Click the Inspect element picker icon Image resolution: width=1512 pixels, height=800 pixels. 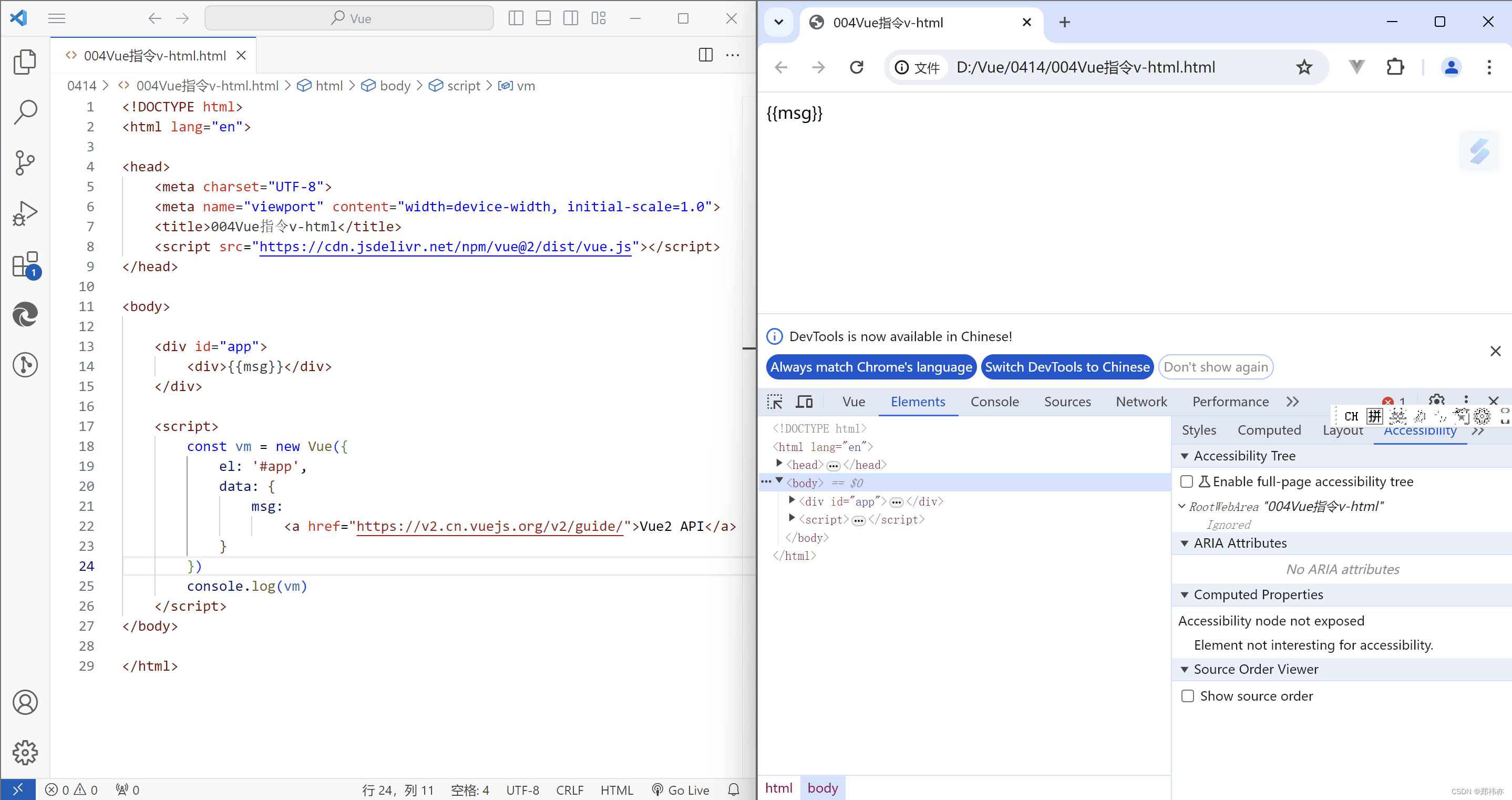[777, 402]
